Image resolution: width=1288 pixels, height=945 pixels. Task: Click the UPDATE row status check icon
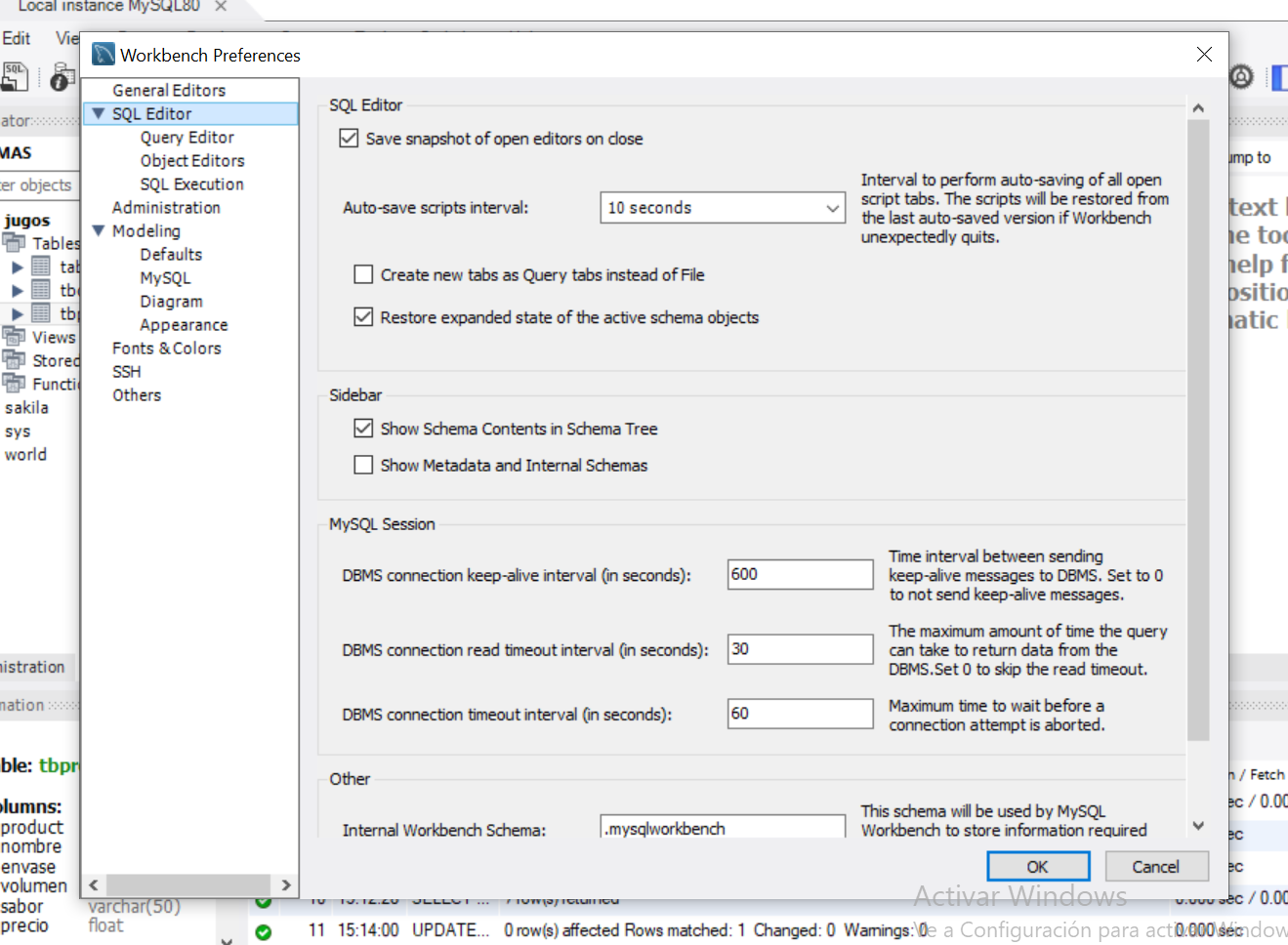point(263,931)
